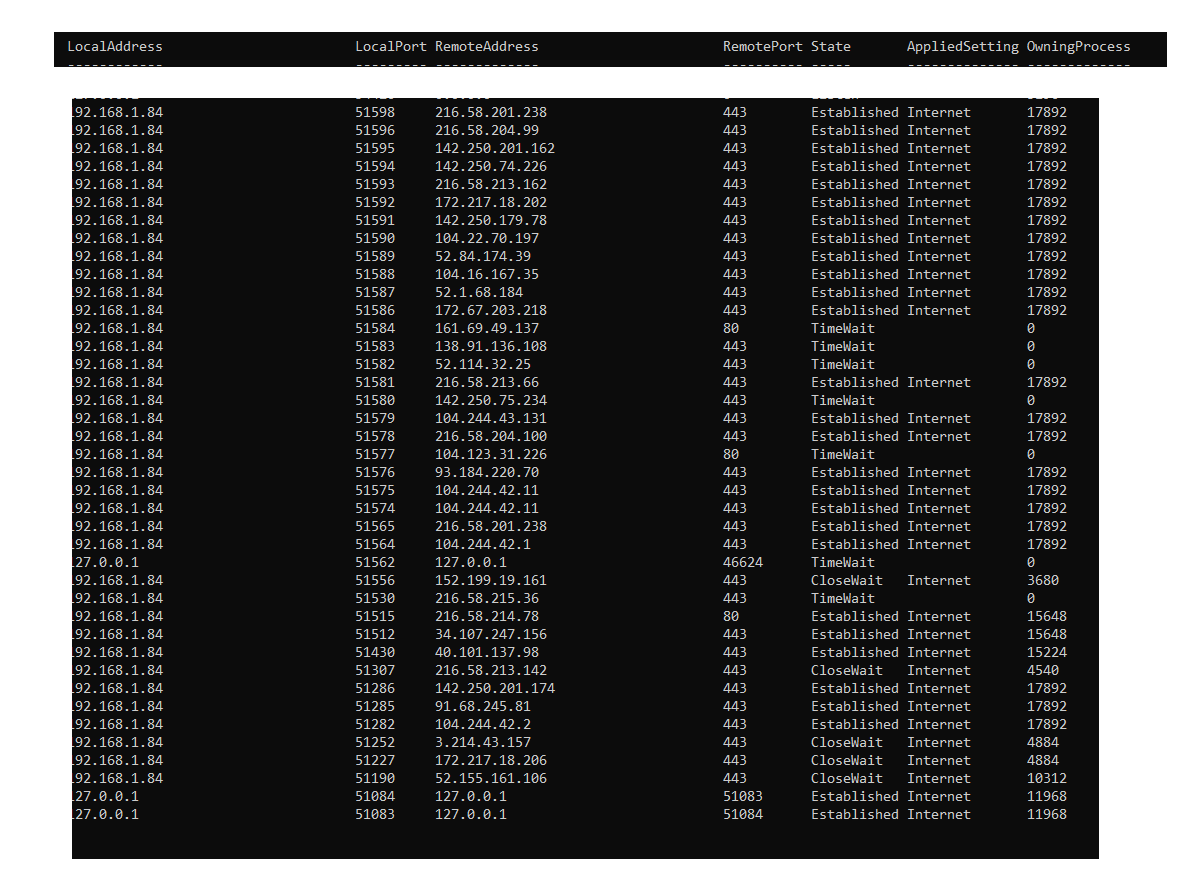Select local port 51565

[x=375, y=526]
